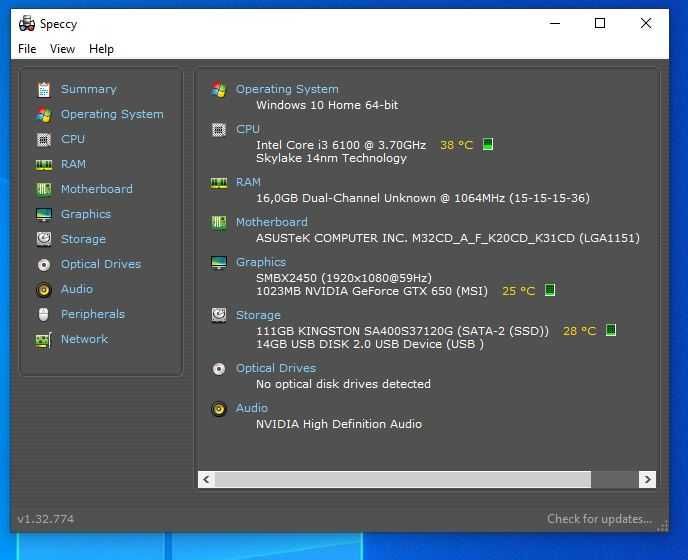Click the NVIDIA GeForce GTX 650 line
Screen dimensions: 688x560
point(372,291)
